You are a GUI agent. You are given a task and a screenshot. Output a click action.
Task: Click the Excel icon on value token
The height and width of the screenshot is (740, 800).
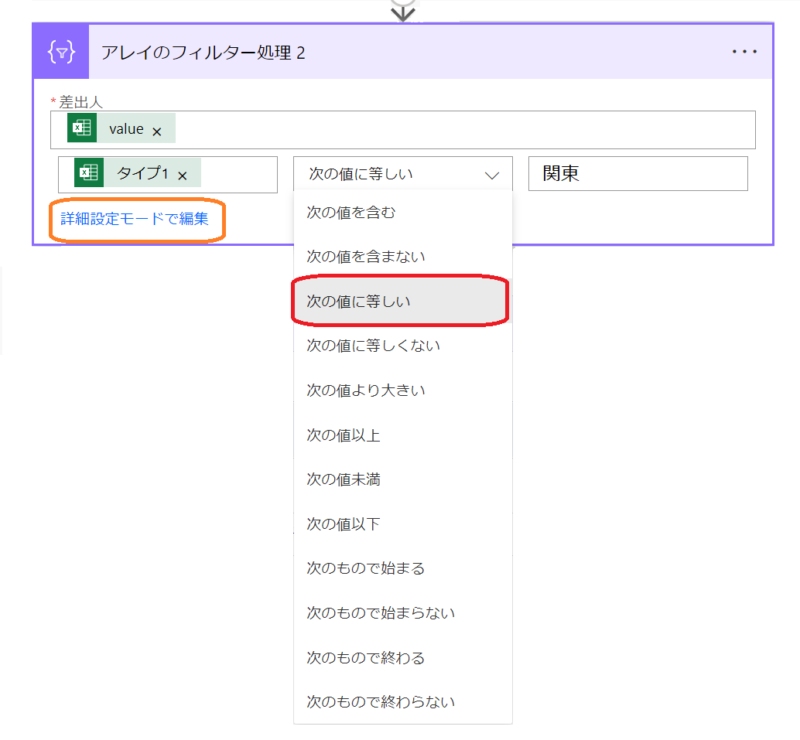[81, 129]
